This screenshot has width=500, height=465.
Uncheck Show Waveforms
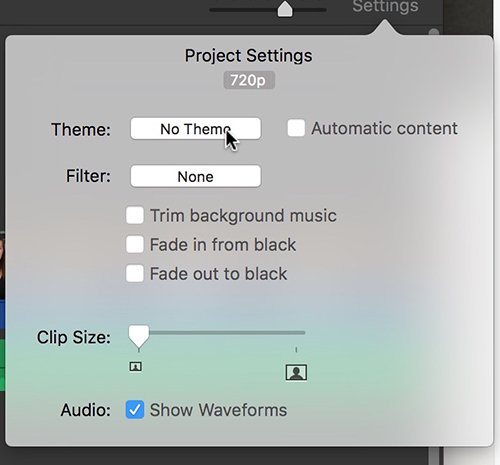point(135,410)
